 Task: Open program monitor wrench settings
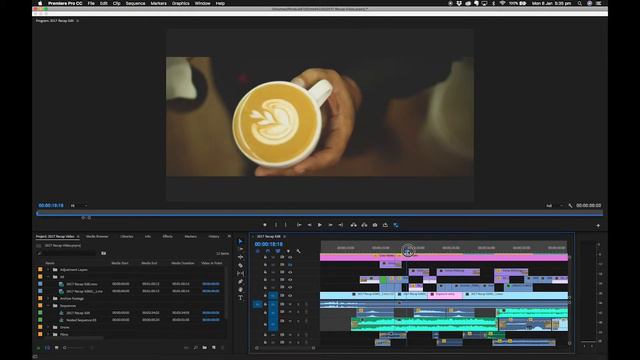click(x=570, y=206)
